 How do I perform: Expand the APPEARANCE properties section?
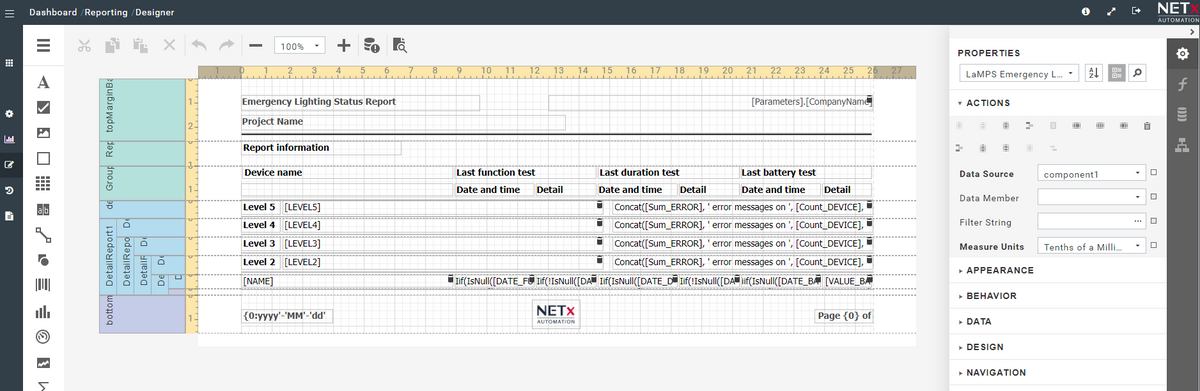point(1000,270)
